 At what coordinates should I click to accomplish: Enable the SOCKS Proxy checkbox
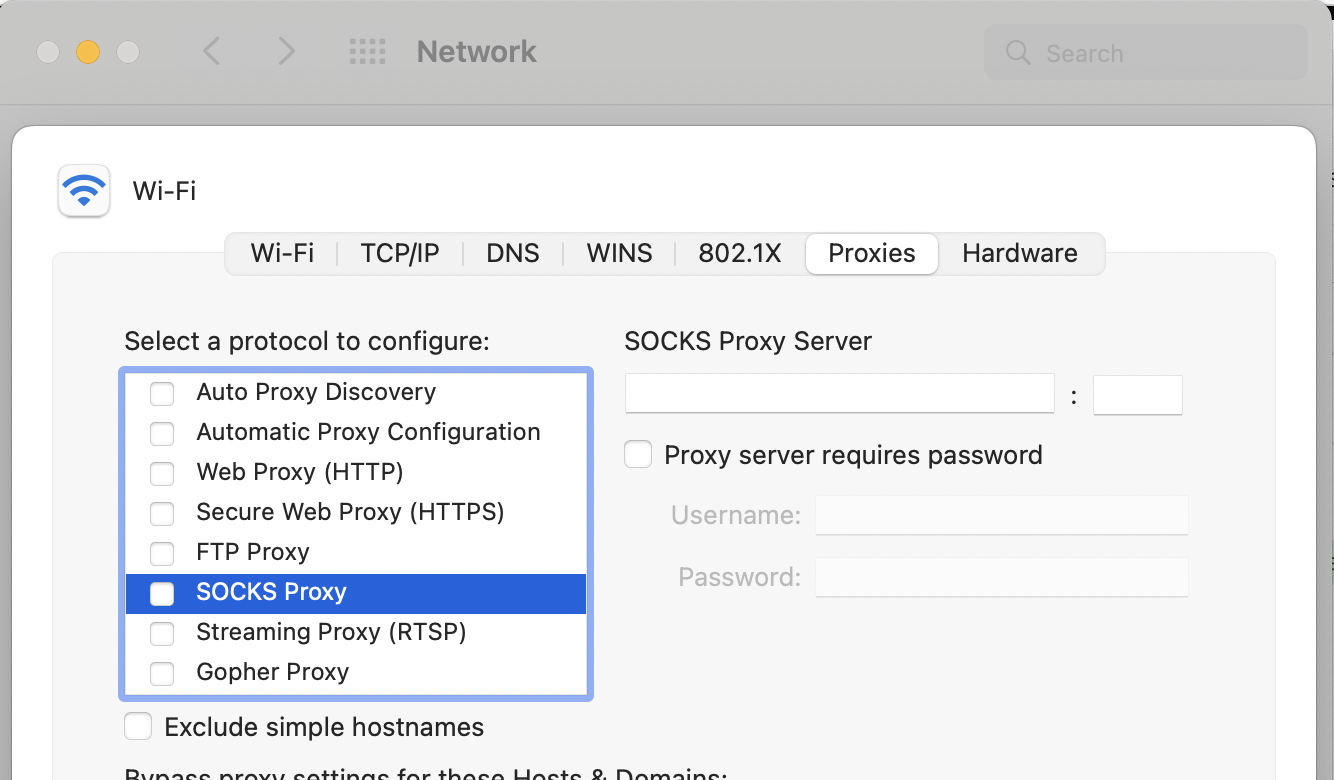(162, 593)
